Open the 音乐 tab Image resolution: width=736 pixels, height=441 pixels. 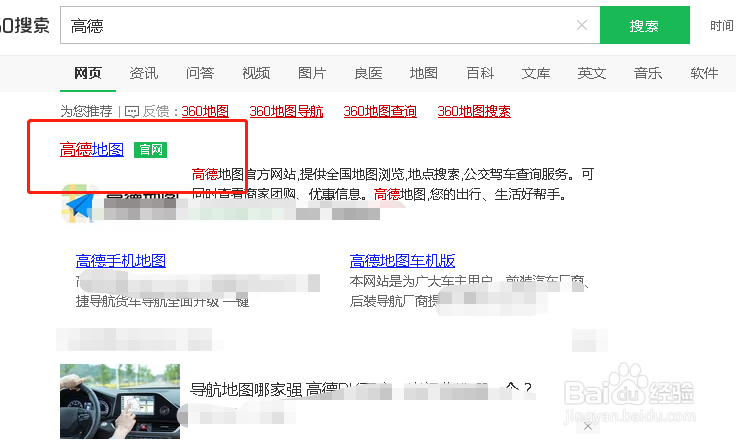click(x=648, y=73)
